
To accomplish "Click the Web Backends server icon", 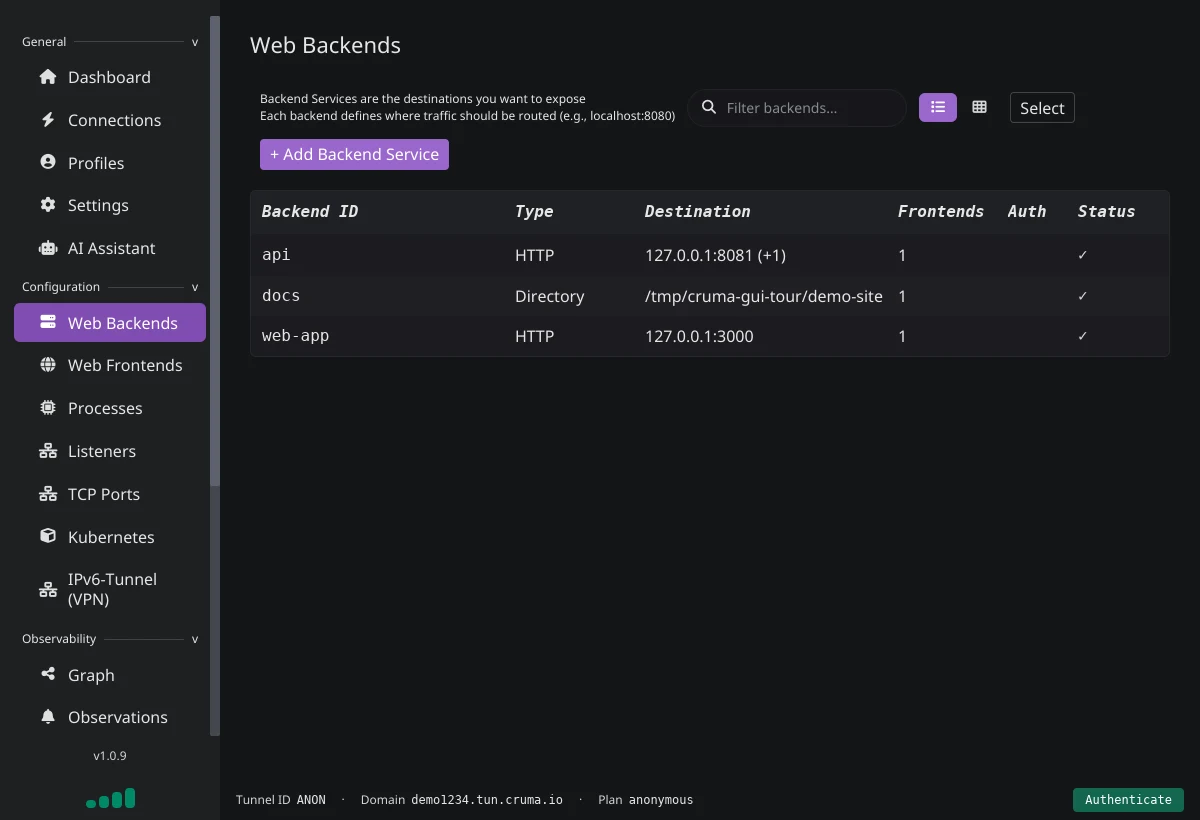I will pyautogui.click(x=47, y=322).
